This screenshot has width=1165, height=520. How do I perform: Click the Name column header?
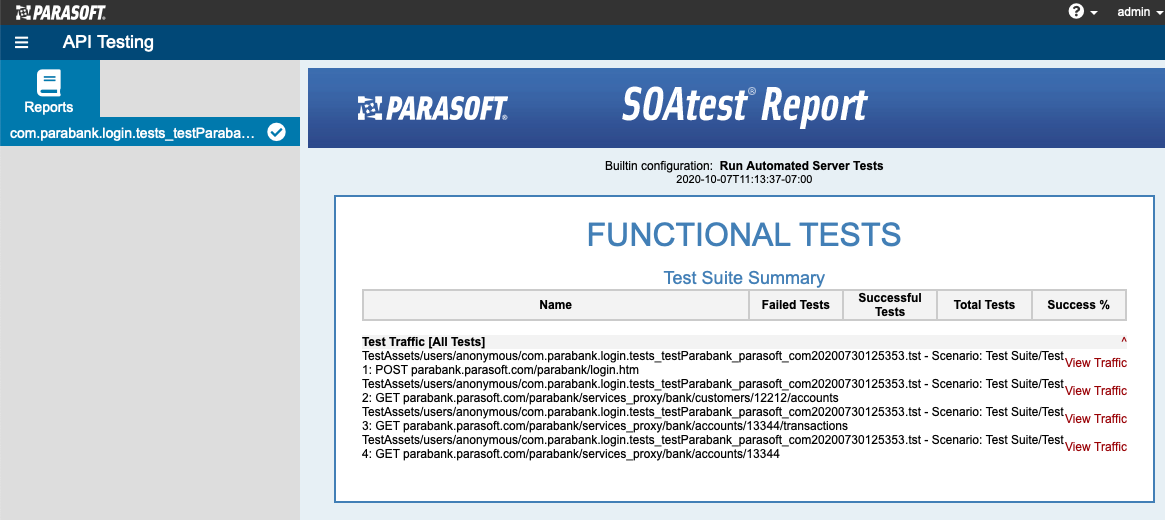pyautogui.click(x=556, y=305)
